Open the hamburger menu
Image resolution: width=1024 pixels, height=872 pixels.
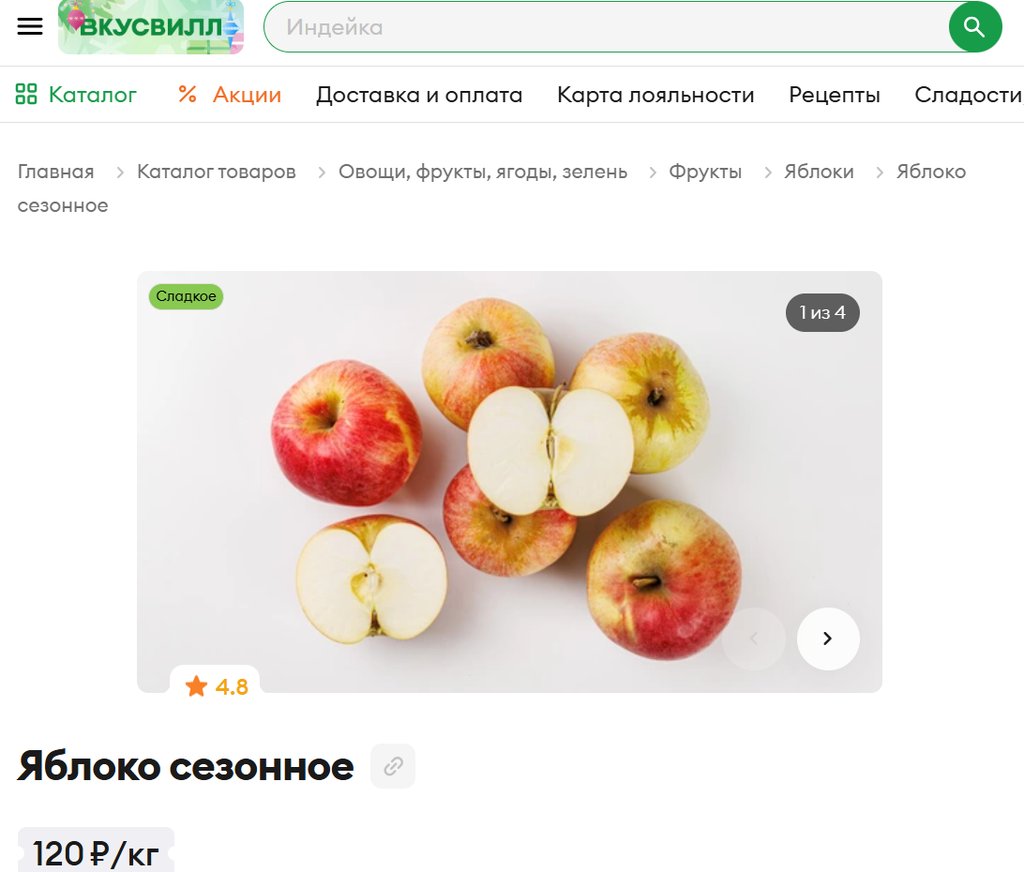point(29,26)
